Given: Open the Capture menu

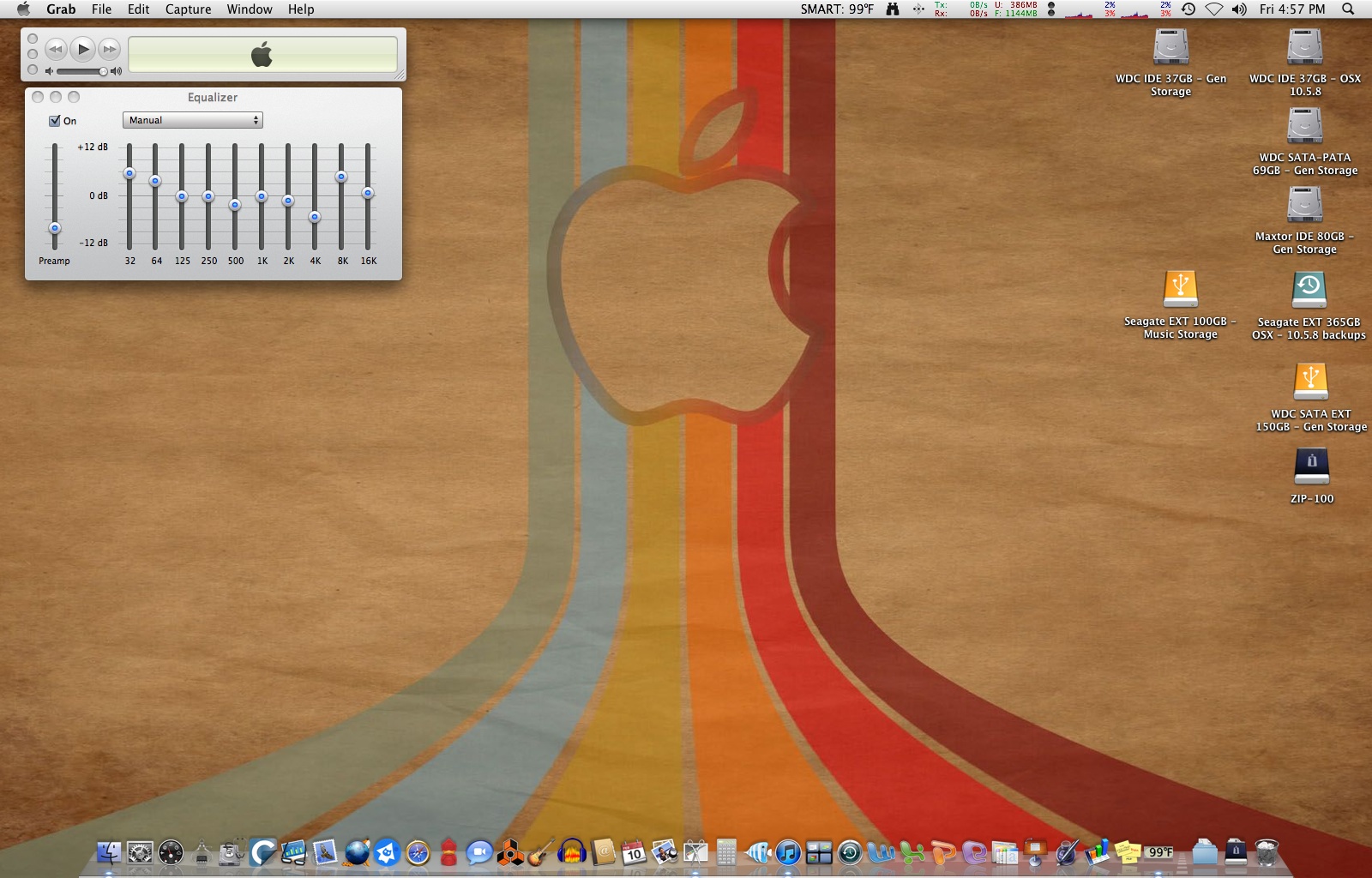Looking at the screenshot, I should (x=189, y=9).
